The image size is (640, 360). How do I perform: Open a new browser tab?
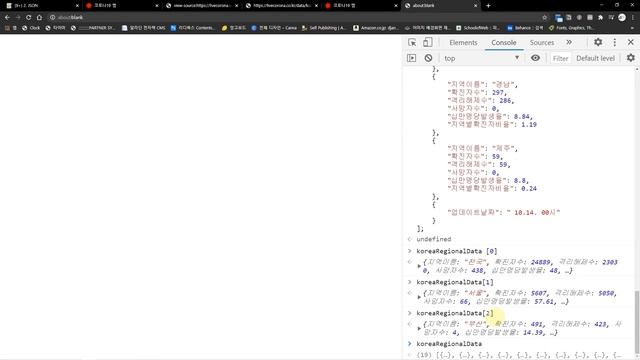point(488,6)
